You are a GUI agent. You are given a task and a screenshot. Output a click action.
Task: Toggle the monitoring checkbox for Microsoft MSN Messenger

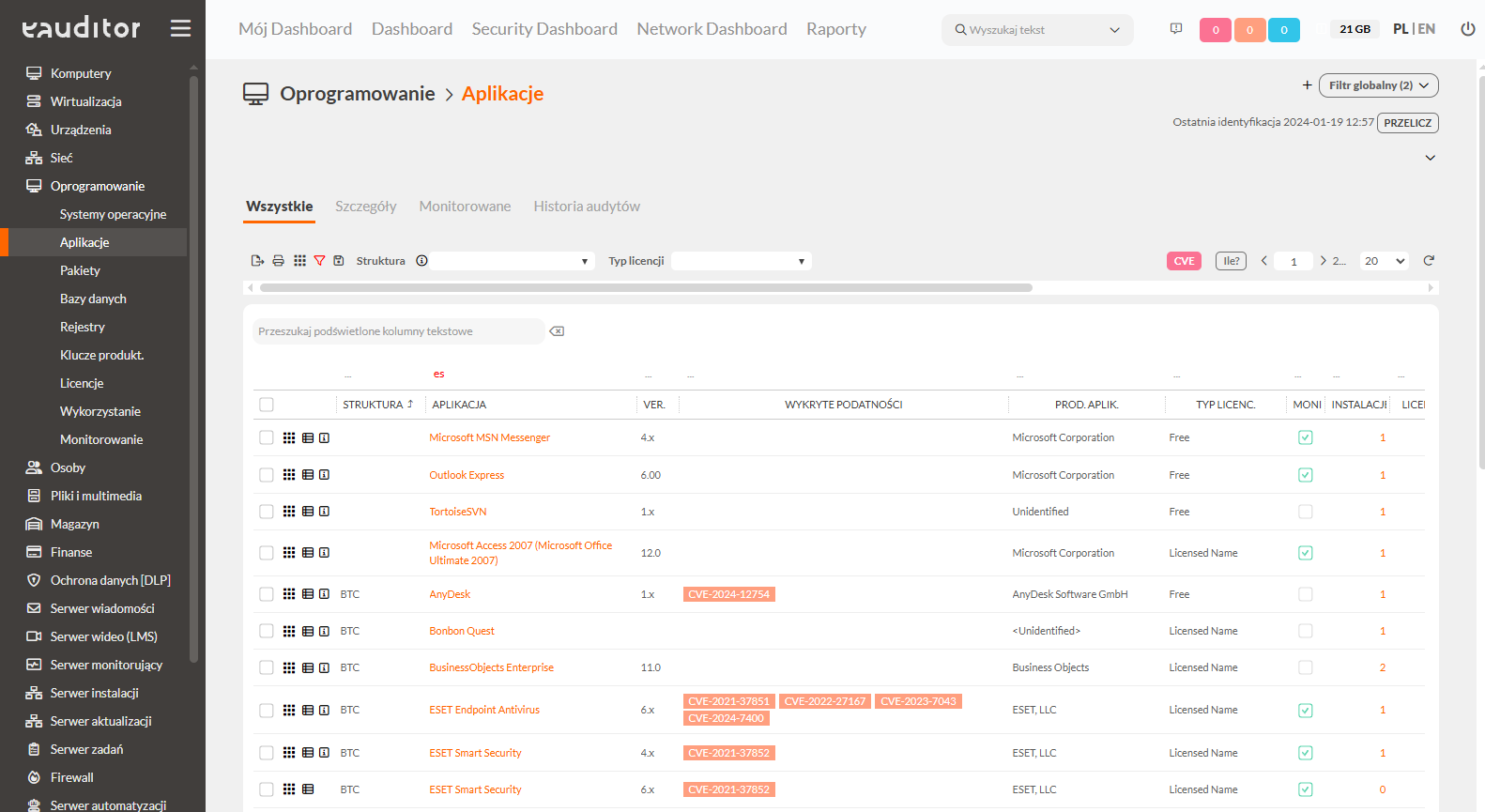click(x=1305, y=437)
